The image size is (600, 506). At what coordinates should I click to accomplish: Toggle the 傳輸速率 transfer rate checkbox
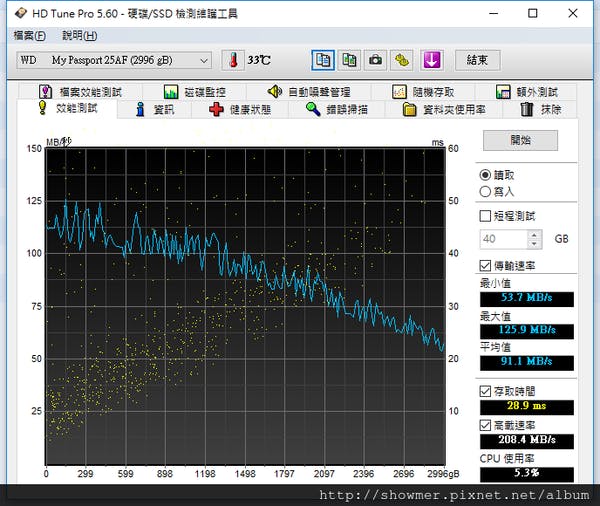486,266
